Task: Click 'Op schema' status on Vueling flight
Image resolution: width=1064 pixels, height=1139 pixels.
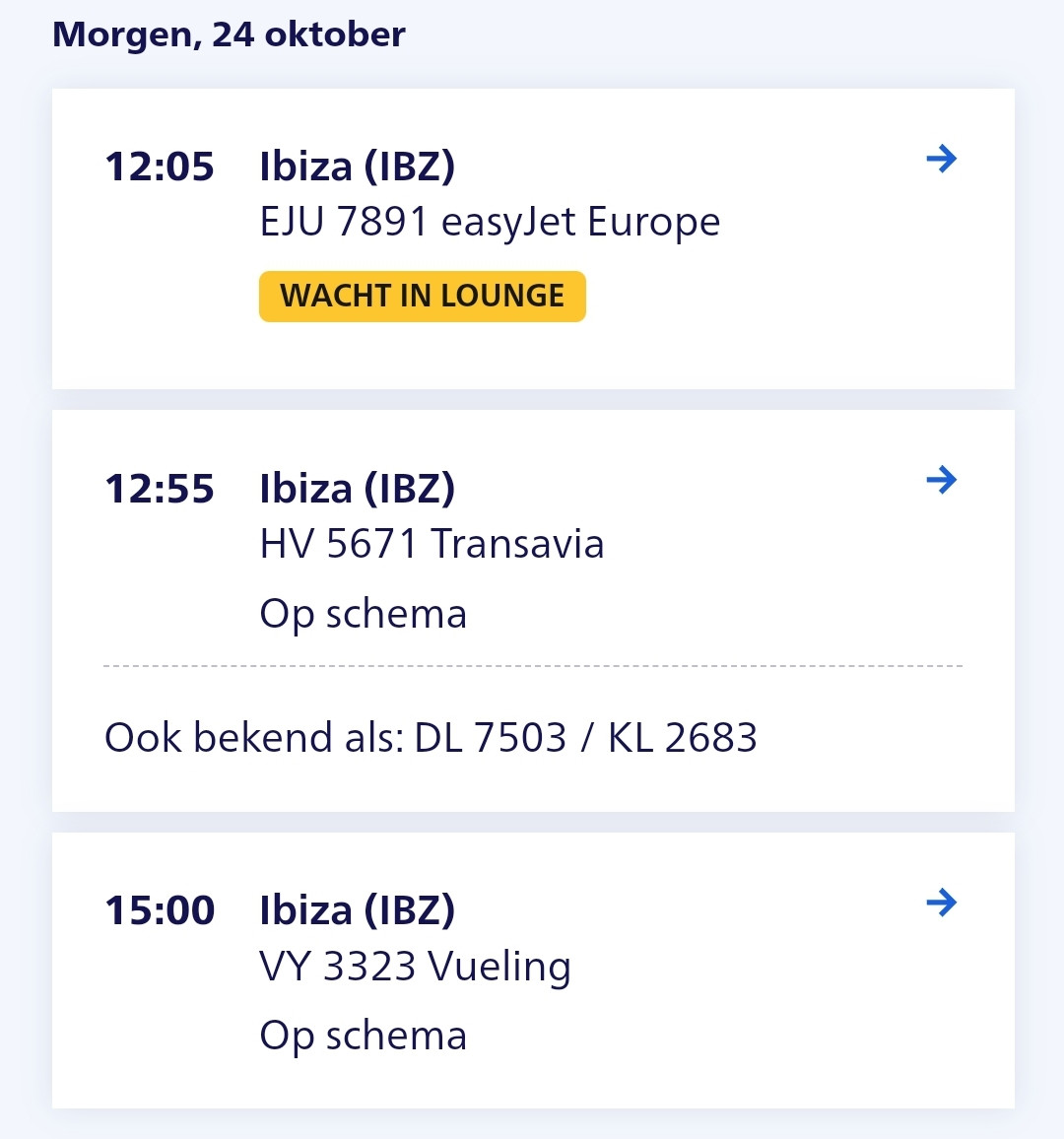Action: tap(363, 1036)
